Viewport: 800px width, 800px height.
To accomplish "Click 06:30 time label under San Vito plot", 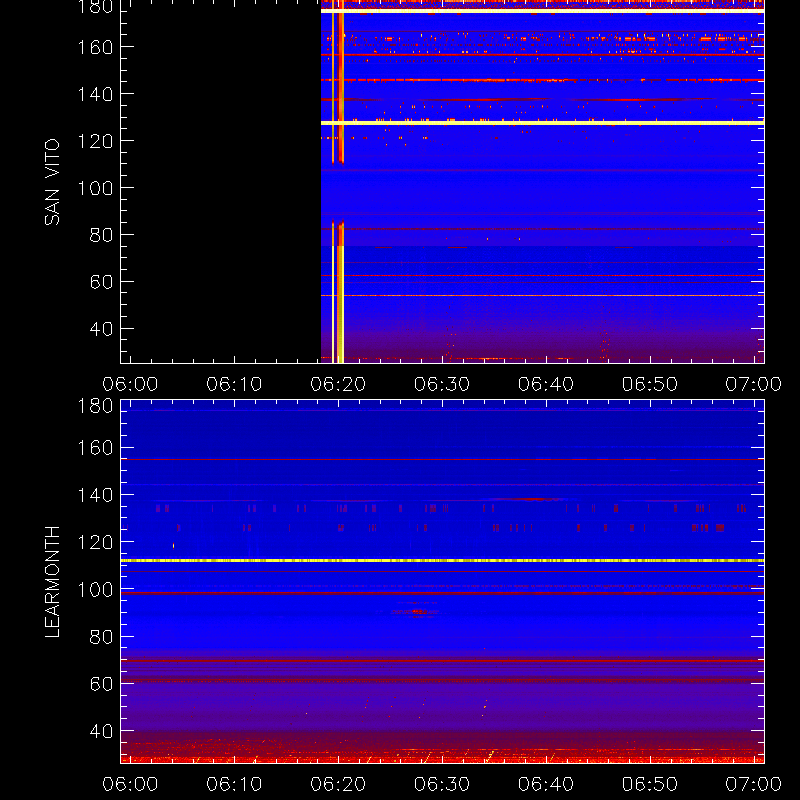I will [442, 384].
